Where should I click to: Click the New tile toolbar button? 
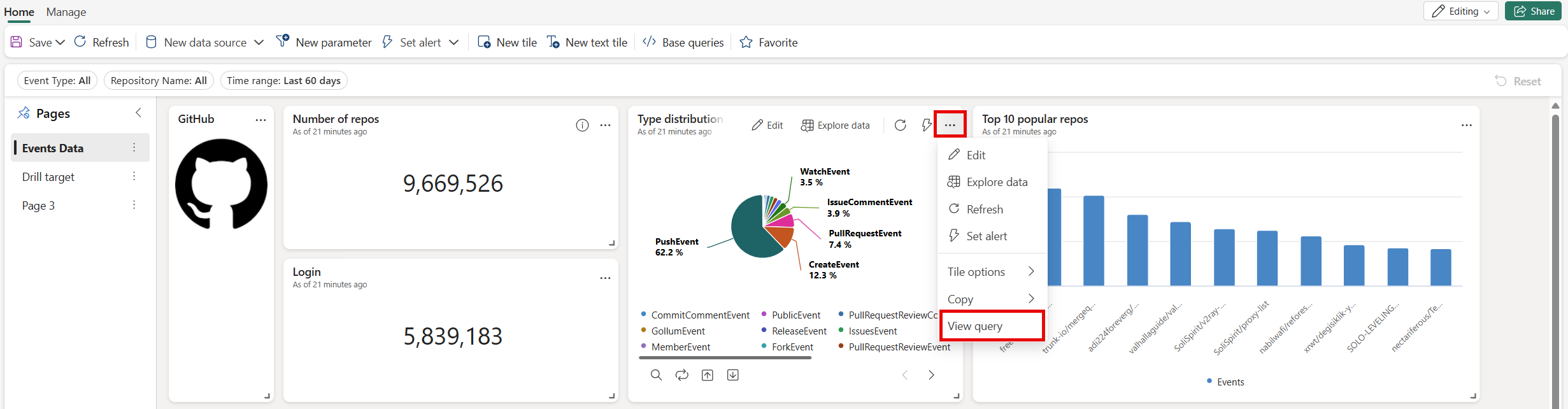[x=507, y=43]
